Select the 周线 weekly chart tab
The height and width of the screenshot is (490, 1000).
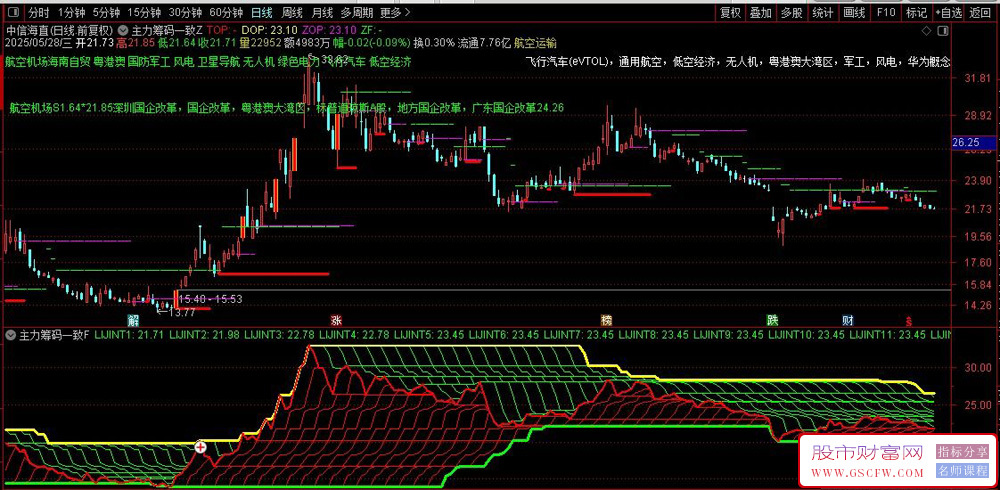(291, 12)
